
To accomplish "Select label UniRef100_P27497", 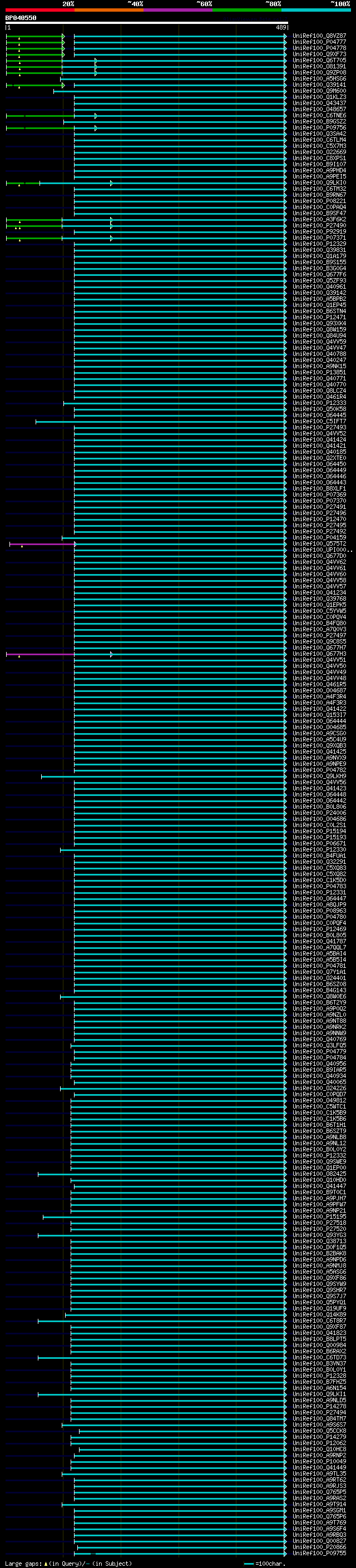I will [x=319, y=635].
